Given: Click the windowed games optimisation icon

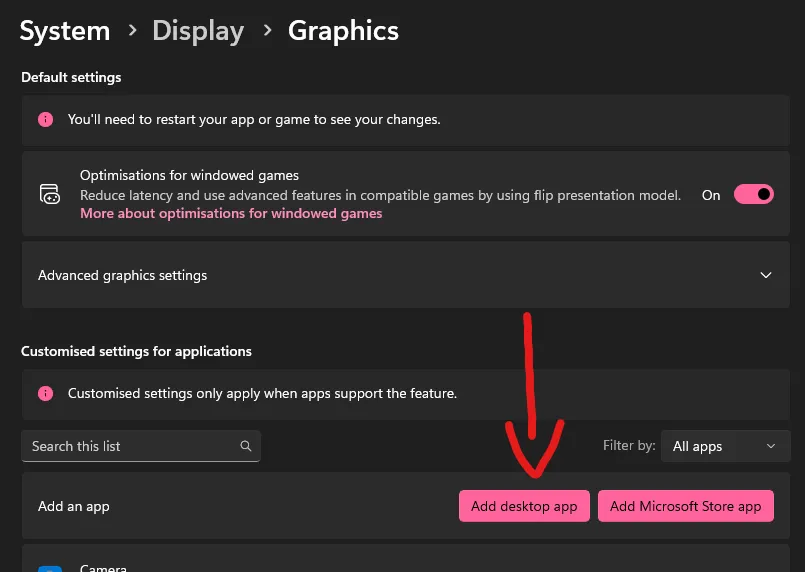Looking at the screenshot, I should pyautogui.click(x=50, y=194).
